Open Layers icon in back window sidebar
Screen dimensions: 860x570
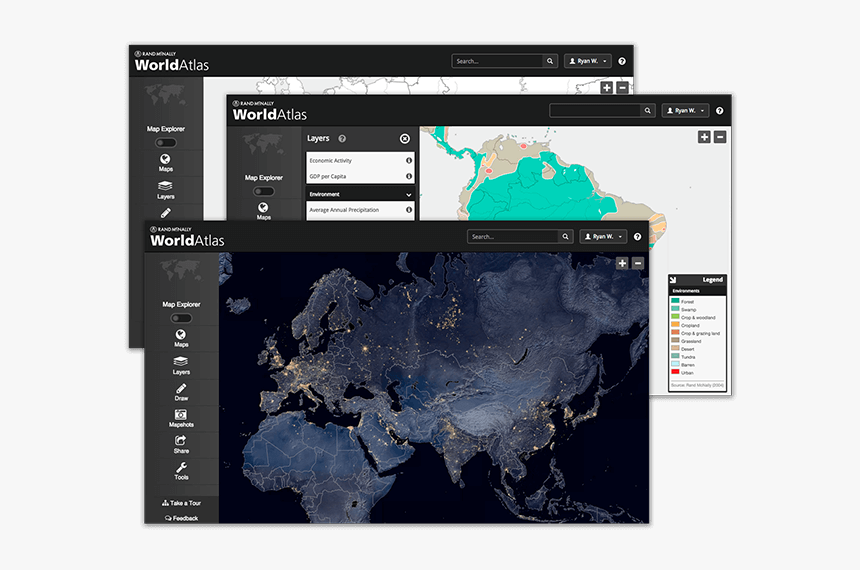point(166,190)
